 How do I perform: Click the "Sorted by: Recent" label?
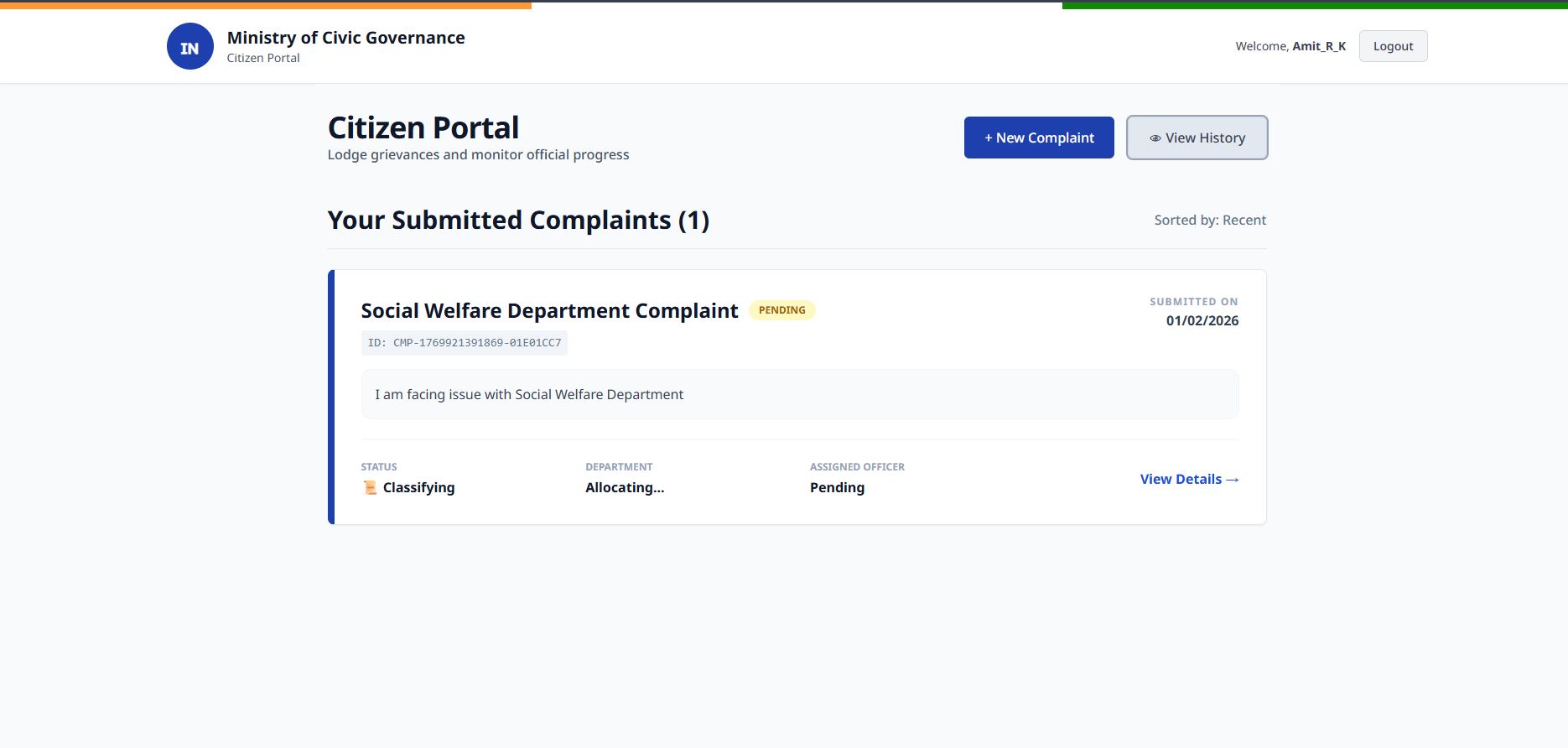click(x=1210, y=220)
